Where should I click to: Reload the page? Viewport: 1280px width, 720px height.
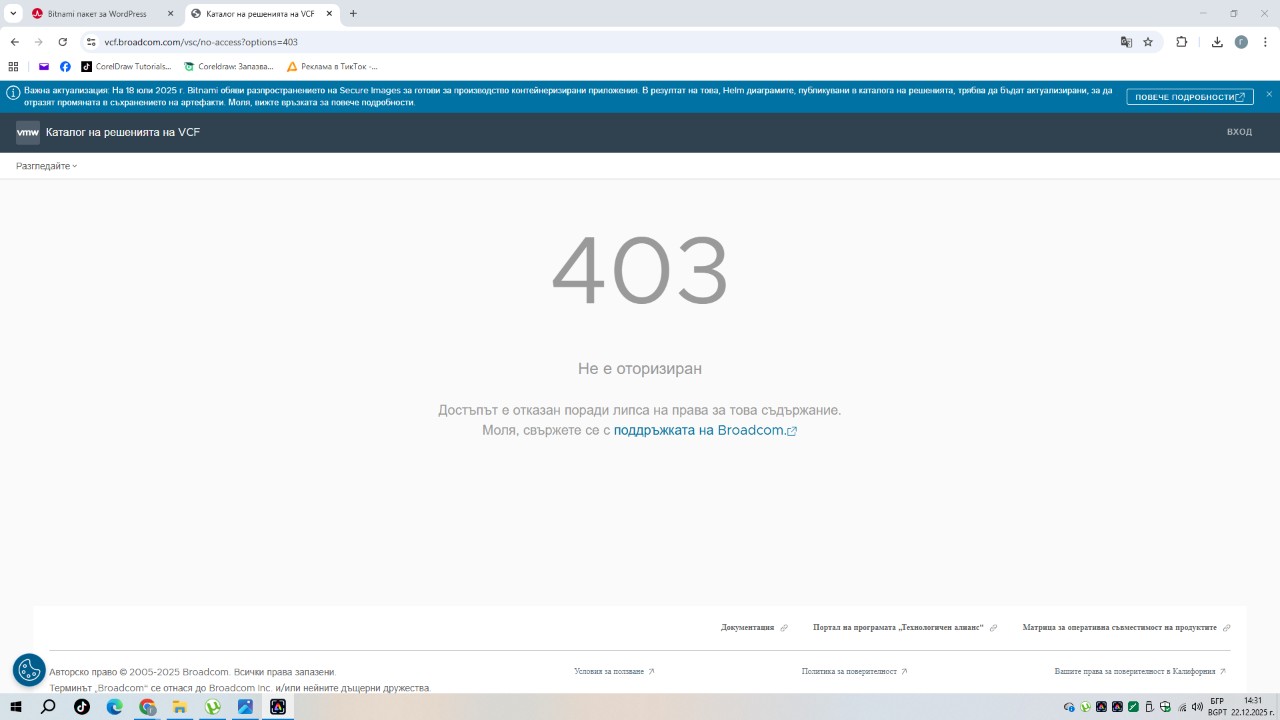pos(63,42)
